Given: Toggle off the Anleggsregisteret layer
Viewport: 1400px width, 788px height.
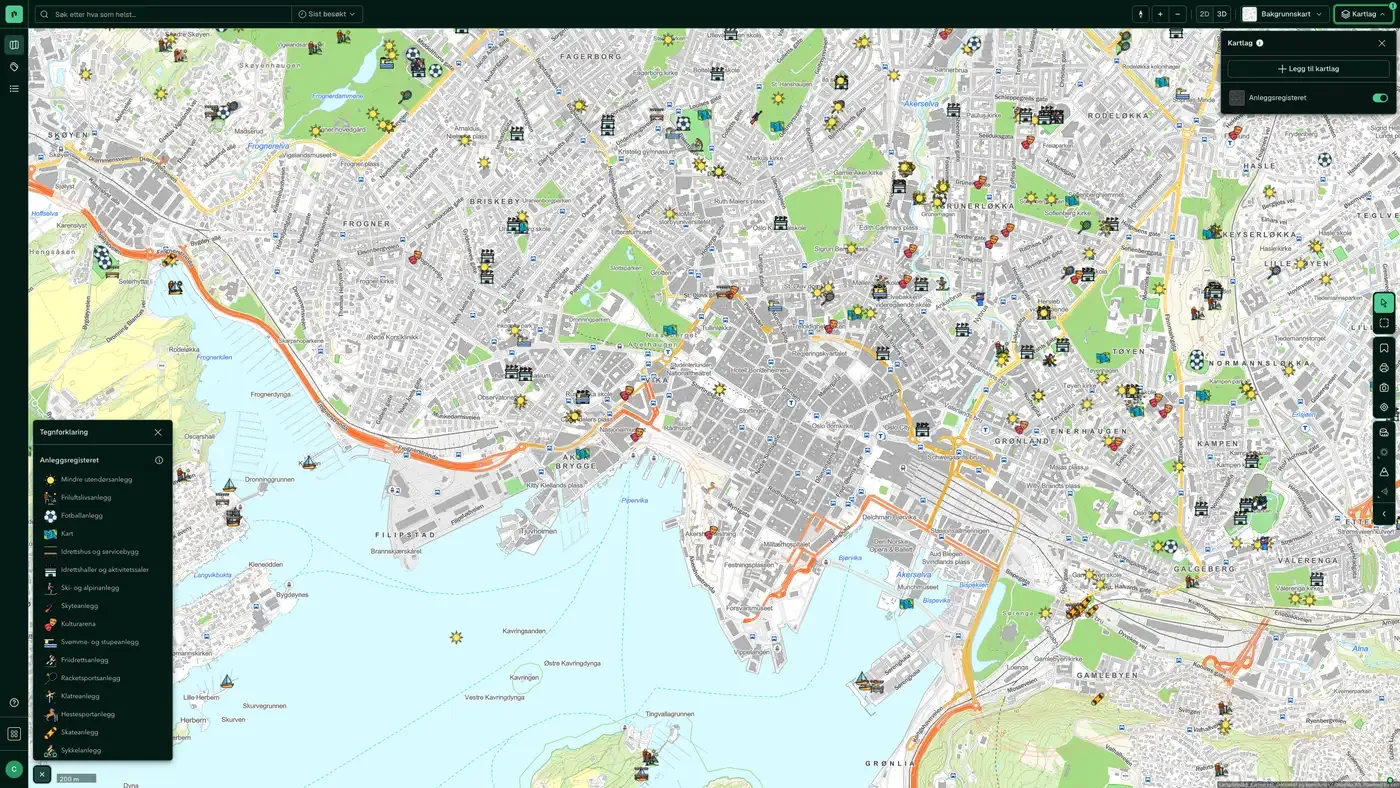Looking at the screenshot, I should click(1380, 98).
